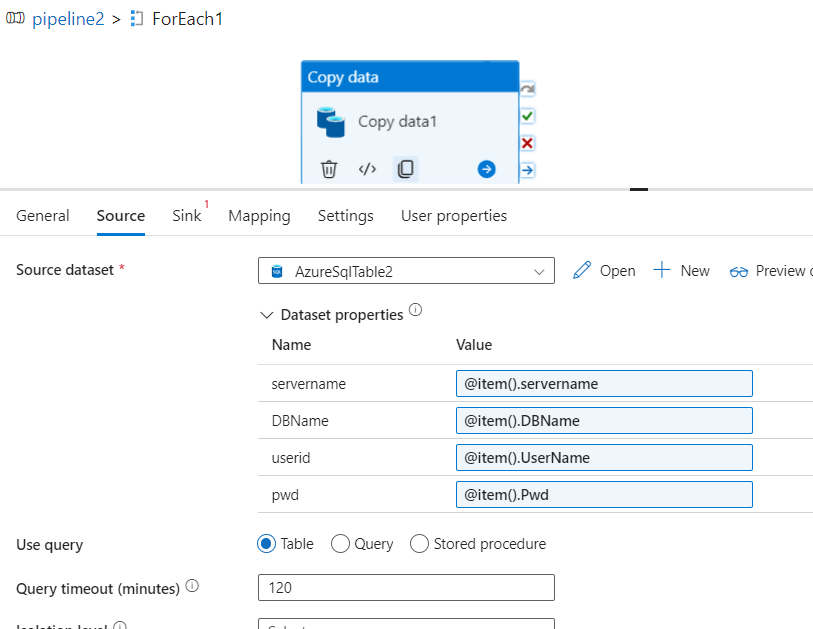
Task: Navigate to pipeline2 breadcrumb link
Action: [68, 20]
